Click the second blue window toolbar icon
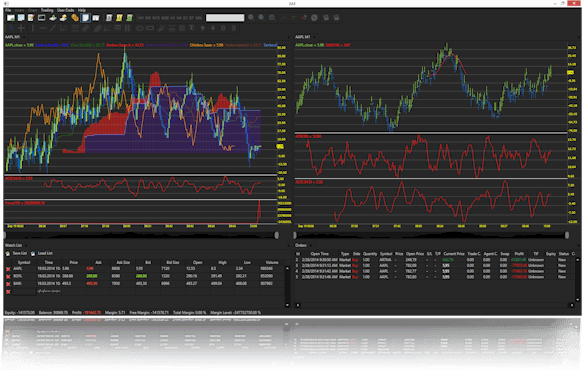This screenshot has width=583, height=371. pyautogui.click(x=21, y=17)
